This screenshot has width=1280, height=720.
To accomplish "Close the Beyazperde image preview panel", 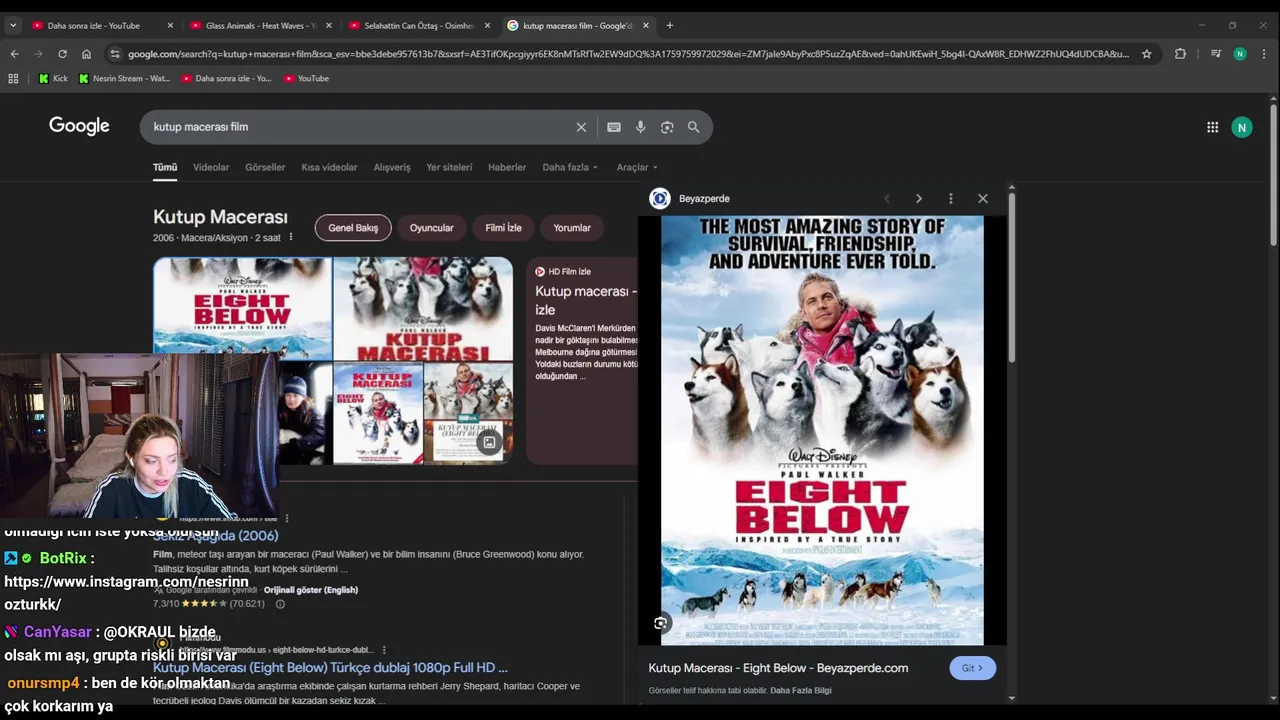I will click(x=982, y=198).
